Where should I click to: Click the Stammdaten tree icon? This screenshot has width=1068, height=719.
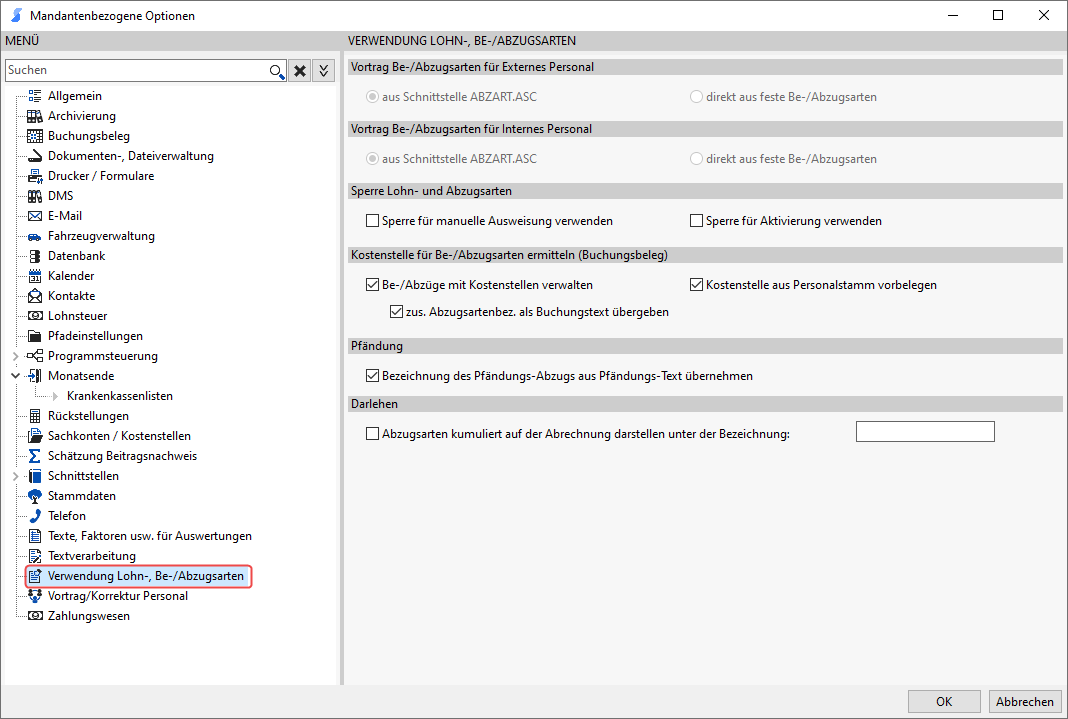pyautogui.click(x=35, y=496)
